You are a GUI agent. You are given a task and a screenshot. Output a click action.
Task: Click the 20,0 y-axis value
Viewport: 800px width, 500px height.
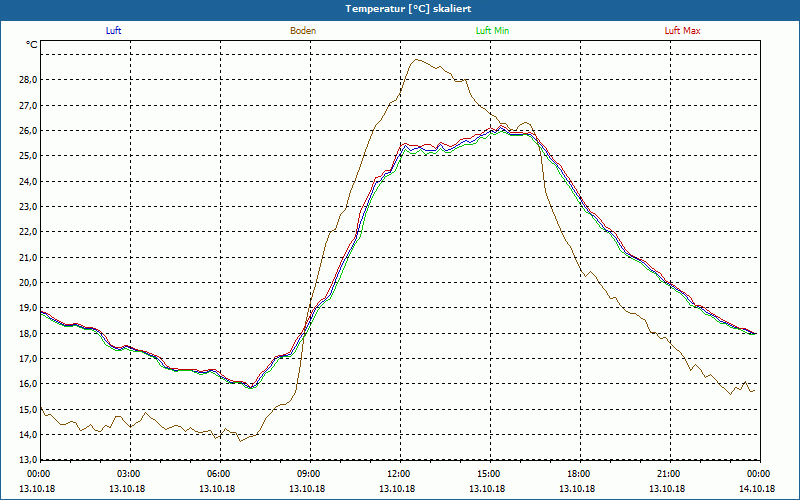tap(28, 283)
